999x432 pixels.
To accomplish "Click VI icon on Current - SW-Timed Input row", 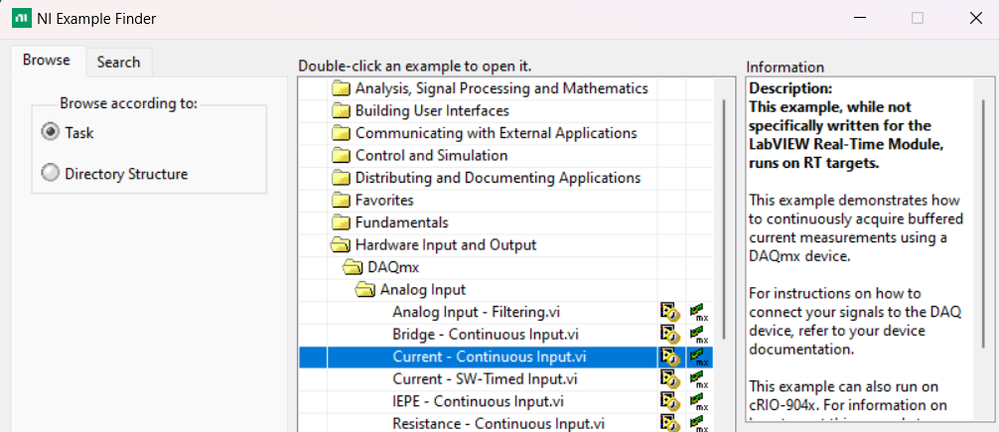I will [x=668, y=379].
